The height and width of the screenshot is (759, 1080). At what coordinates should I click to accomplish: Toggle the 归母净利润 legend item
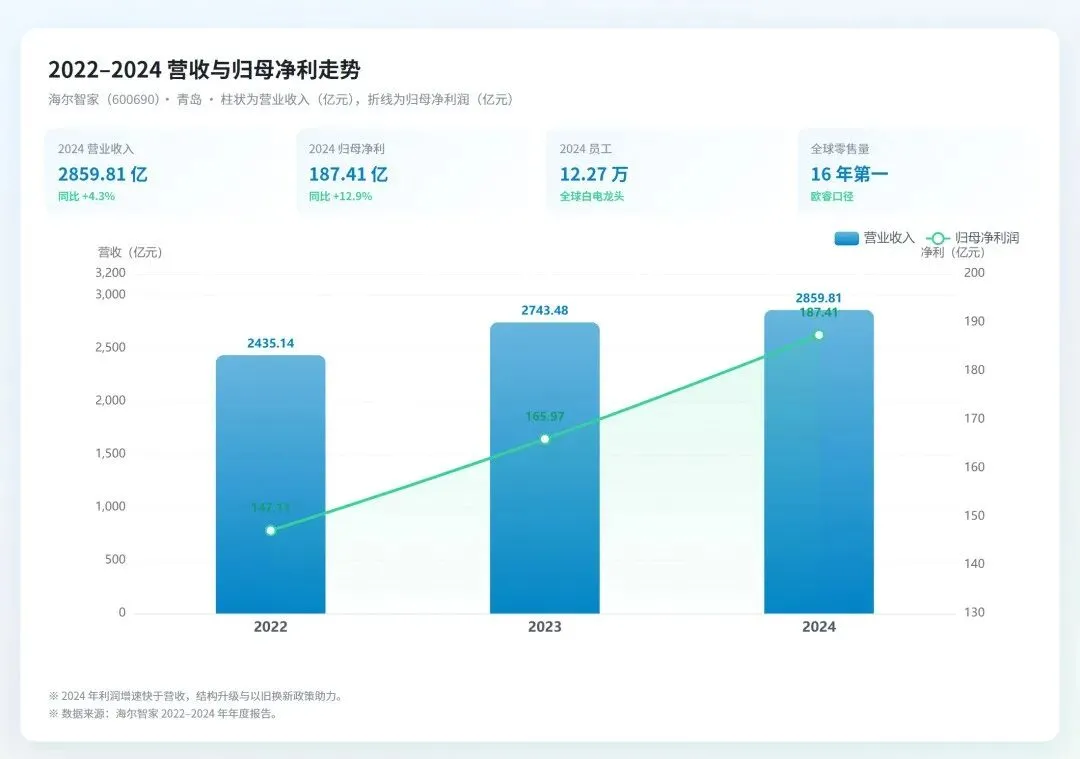[973, 238]
